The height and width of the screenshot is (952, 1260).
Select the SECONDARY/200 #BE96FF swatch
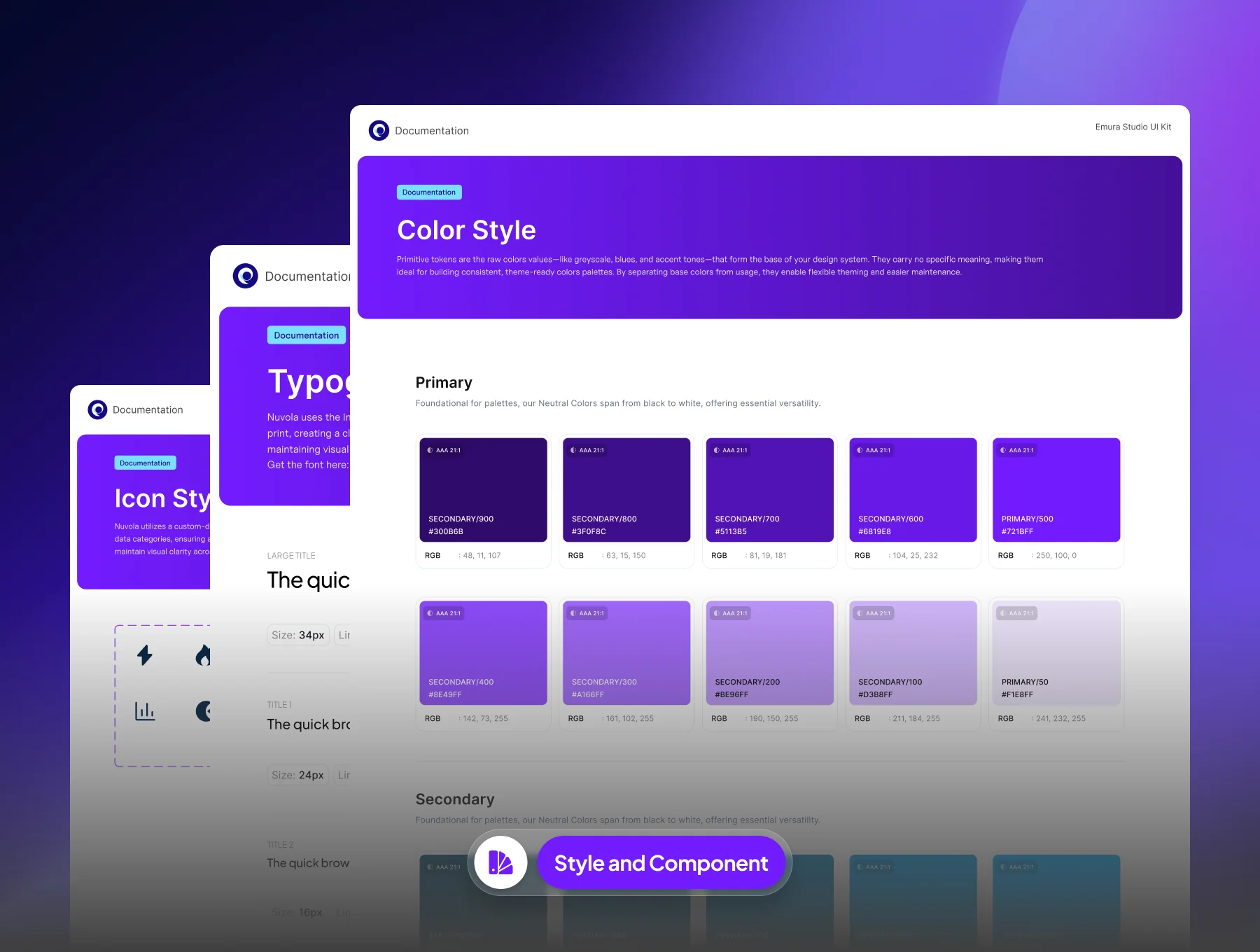[x=770, y=653]
